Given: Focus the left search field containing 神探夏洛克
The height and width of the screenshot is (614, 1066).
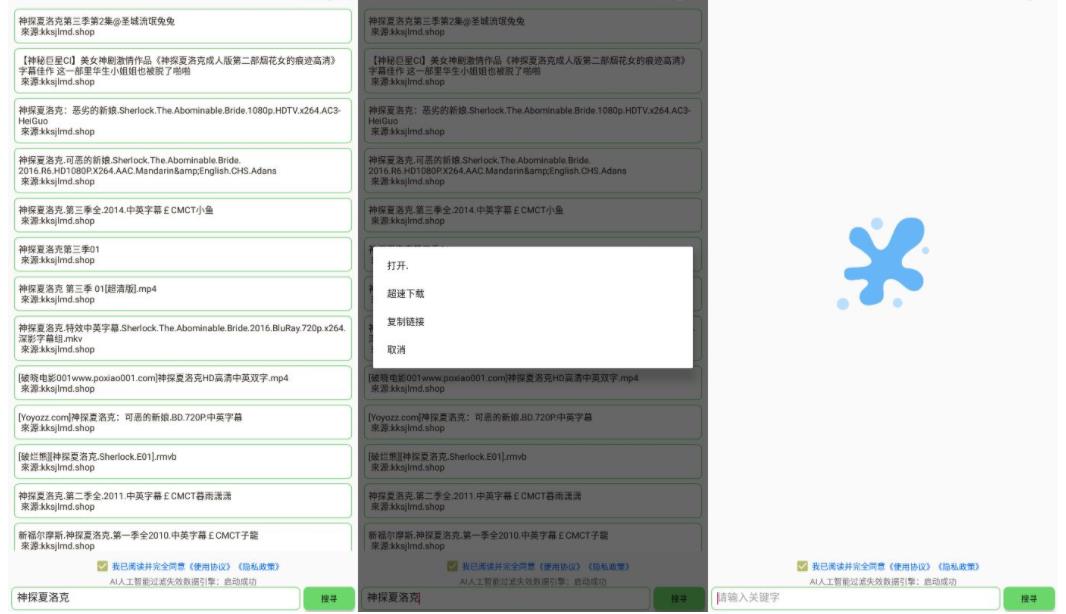Looking at the screenshot, I should click(156, 598).
